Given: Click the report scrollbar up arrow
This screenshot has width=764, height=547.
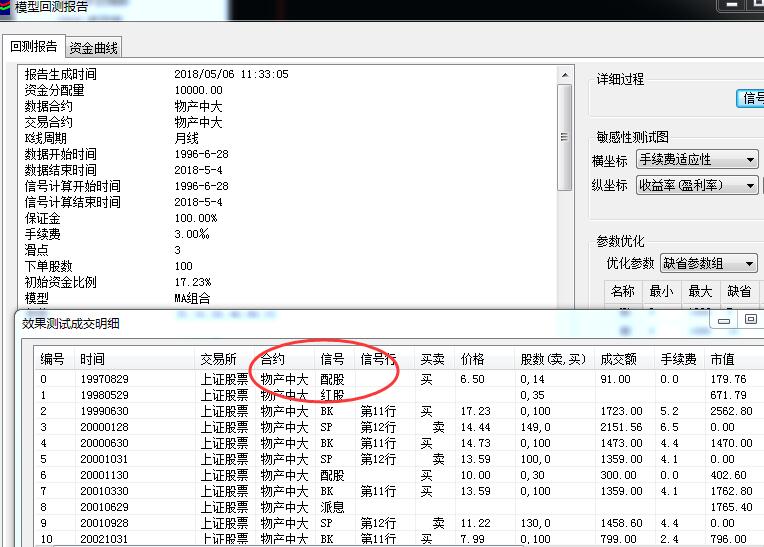Looking at the screenshot, I should click(x=565, y=73).
